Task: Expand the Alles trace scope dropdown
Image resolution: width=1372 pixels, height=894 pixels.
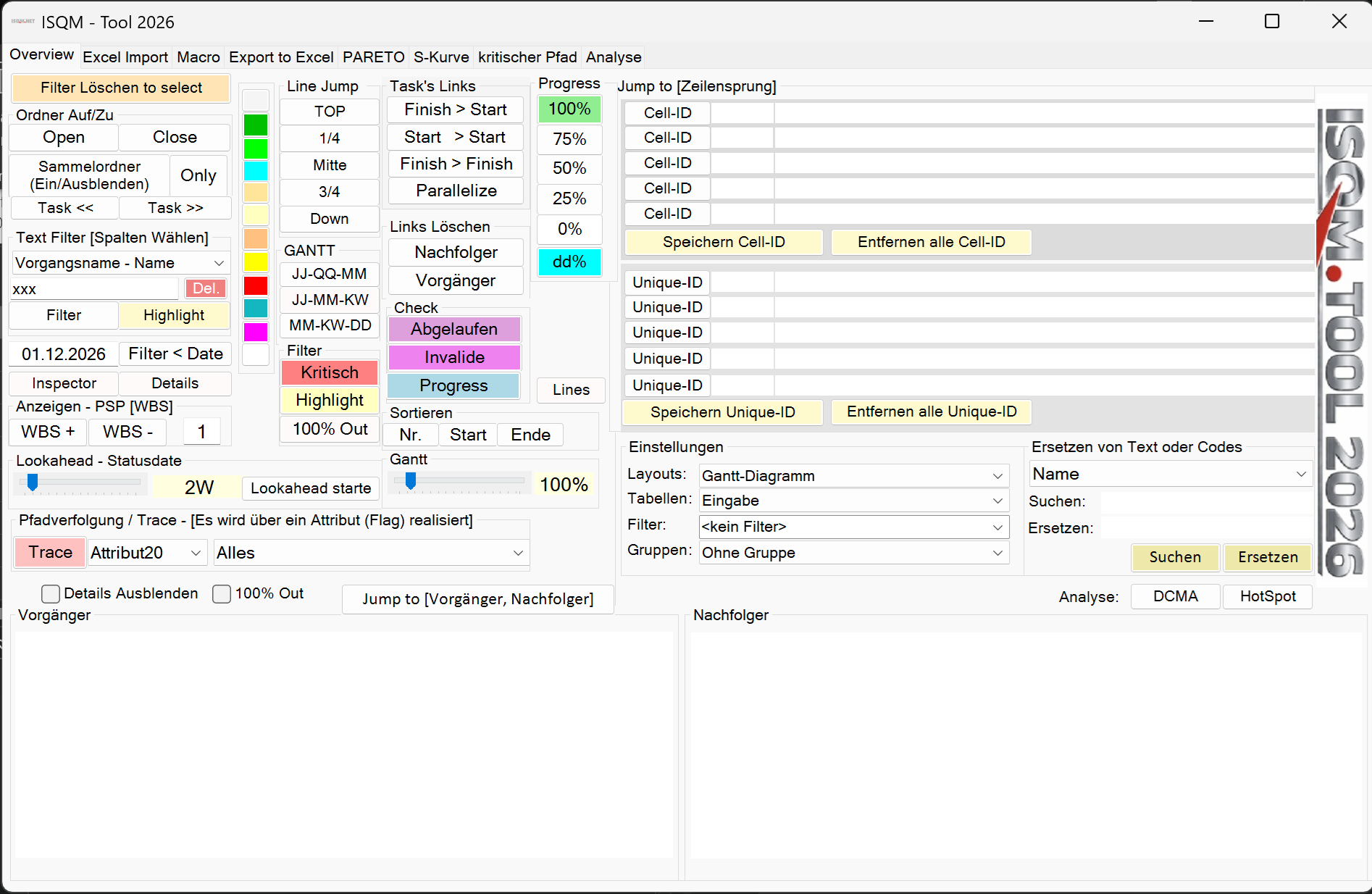Action: [x=371, y=553]
